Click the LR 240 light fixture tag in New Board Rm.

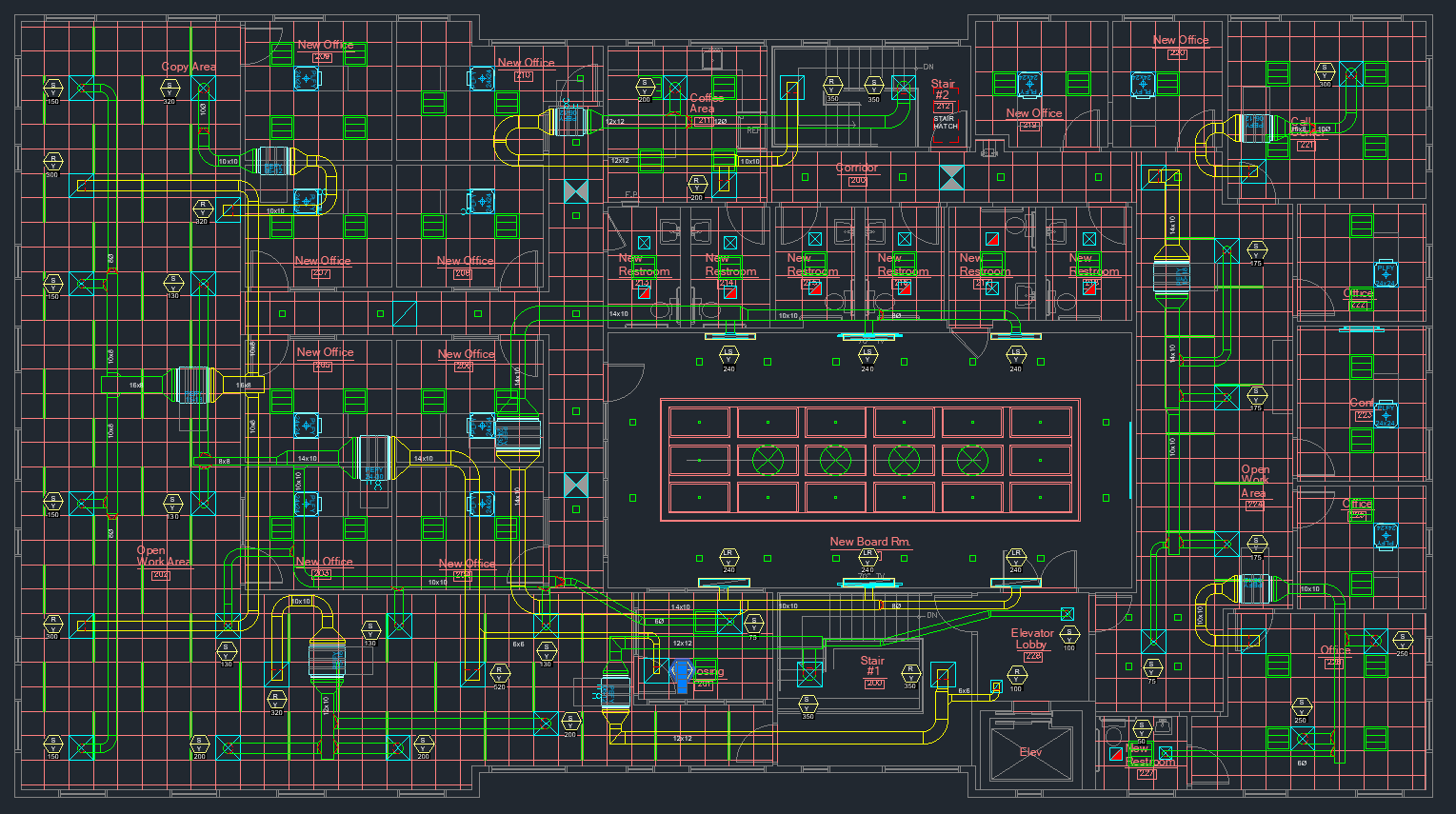pos(867,556)
